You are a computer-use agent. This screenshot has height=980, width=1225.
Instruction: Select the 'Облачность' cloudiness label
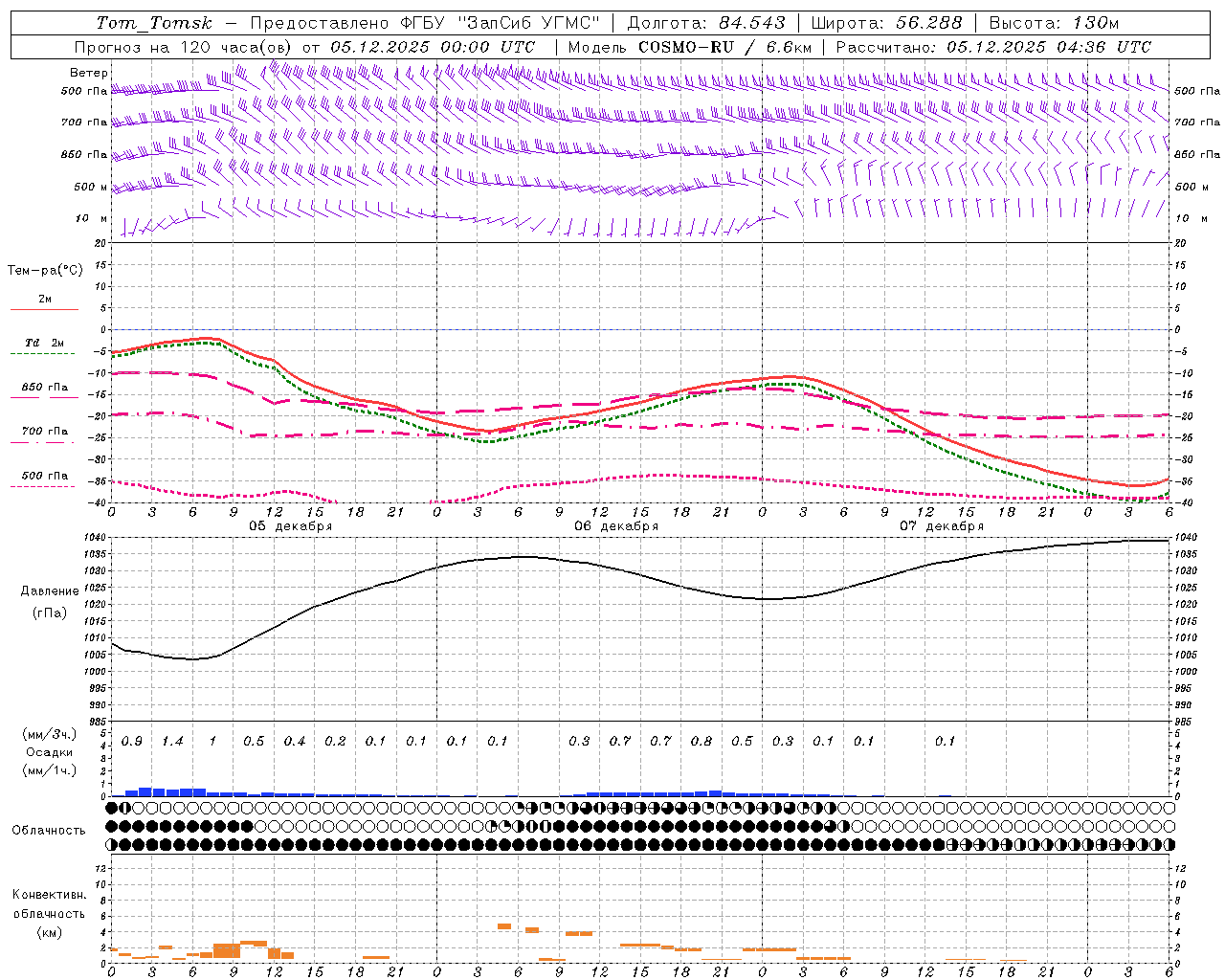coord(49,831)
